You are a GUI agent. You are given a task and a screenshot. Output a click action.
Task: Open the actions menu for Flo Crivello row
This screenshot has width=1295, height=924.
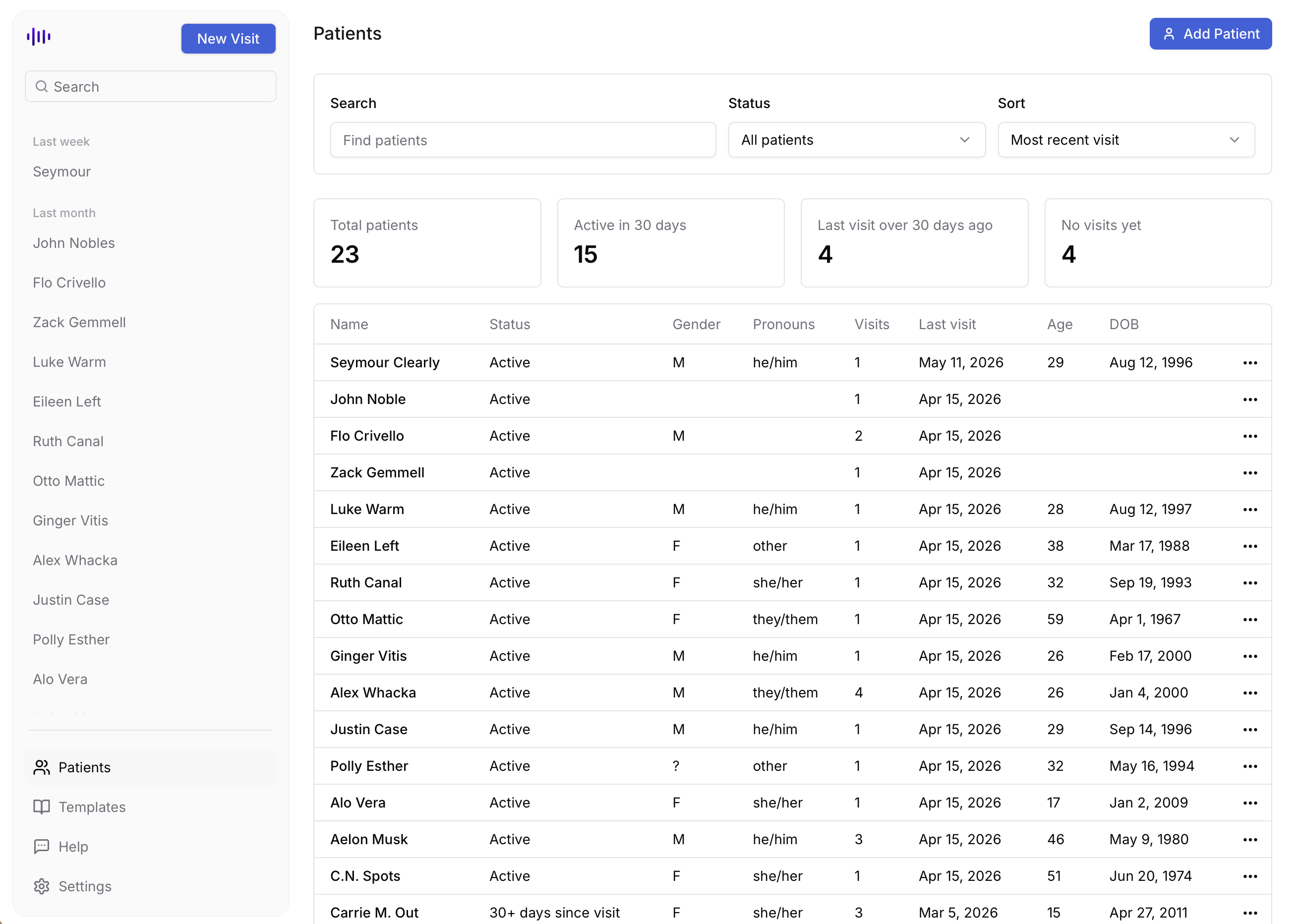pyautogui.click(x=1249, y=436)
